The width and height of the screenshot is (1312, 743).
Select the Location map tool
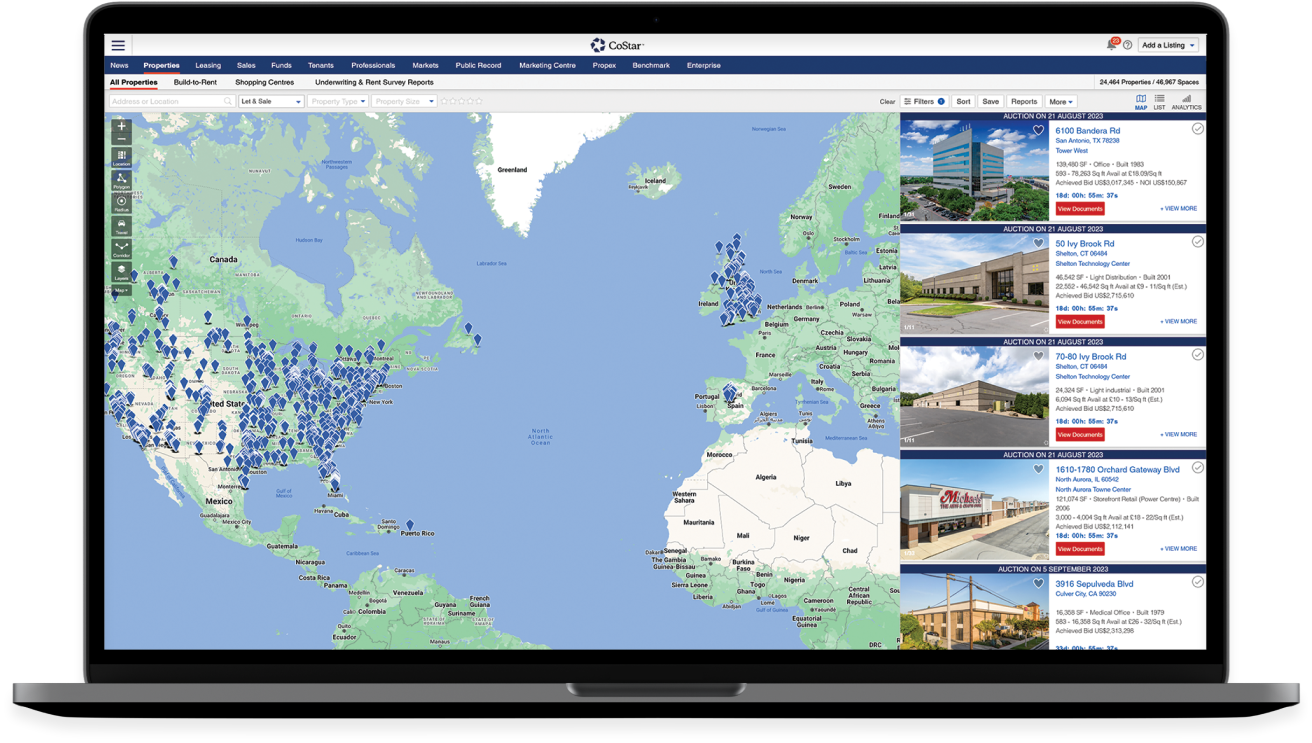coord(121,158)
